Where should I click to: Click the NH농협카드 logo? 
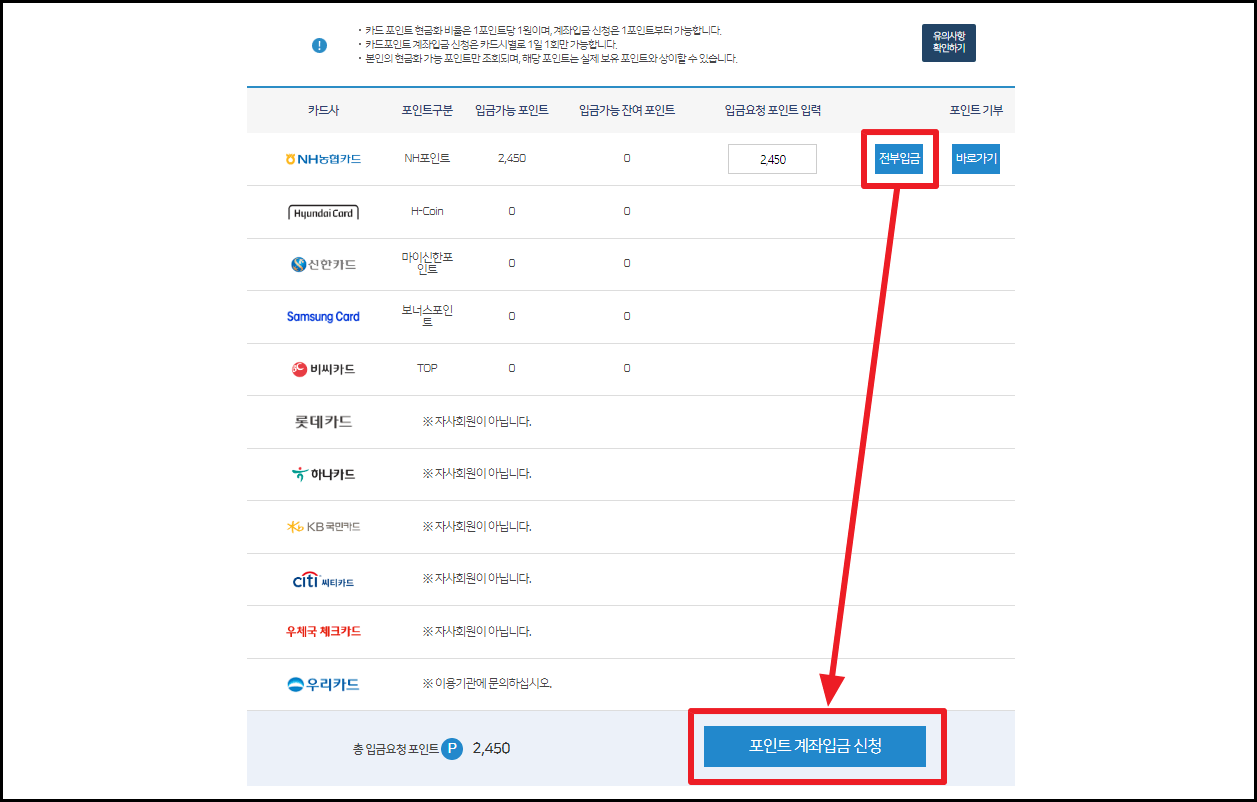[323, 158]
